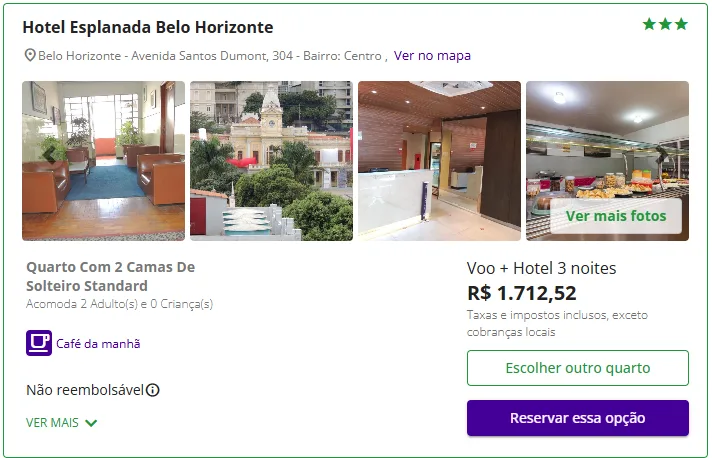Go to previous photo with left arrow
The width and height of the screenshot is (712, 458).
click(49, 153)
